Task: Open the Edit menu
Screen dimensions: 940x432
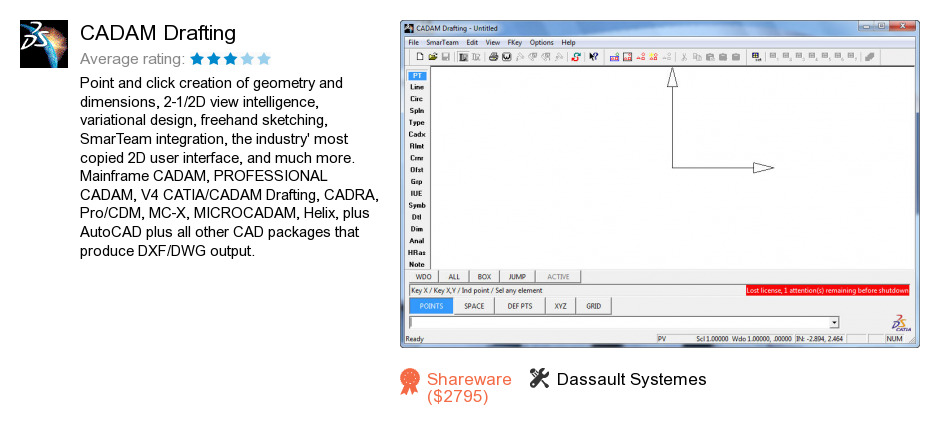Action: (472, 43)
